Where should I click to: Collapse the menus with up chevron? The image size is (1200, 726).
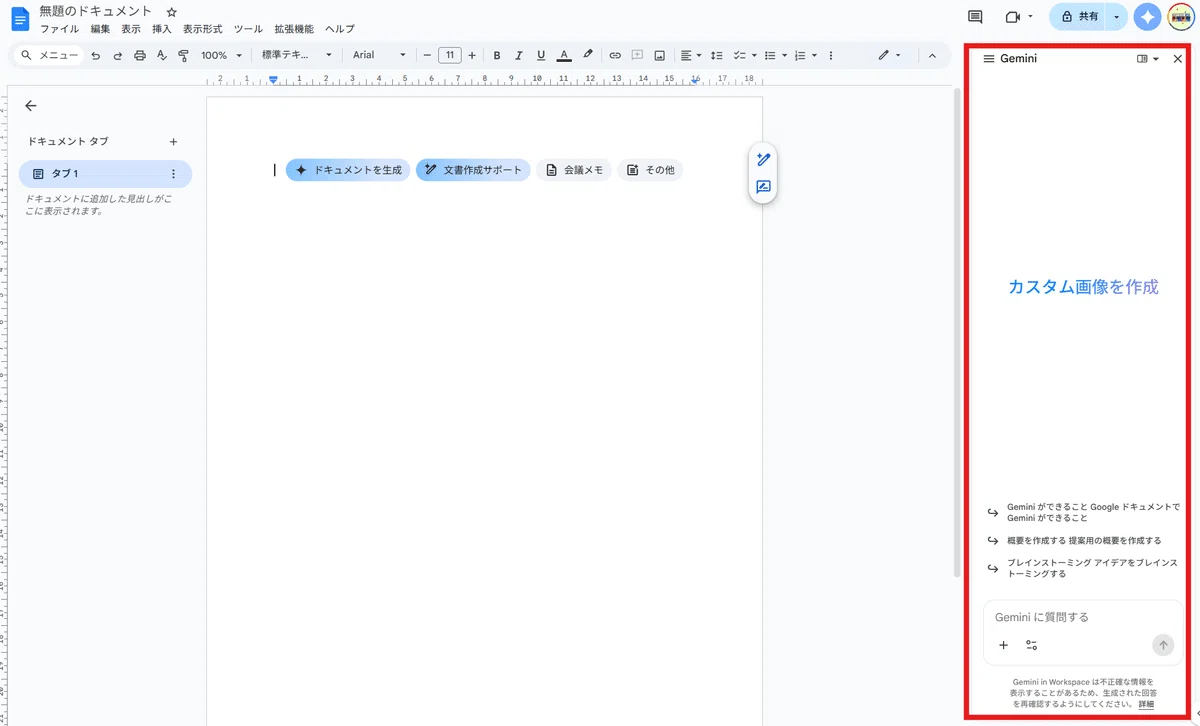point(932,56)
